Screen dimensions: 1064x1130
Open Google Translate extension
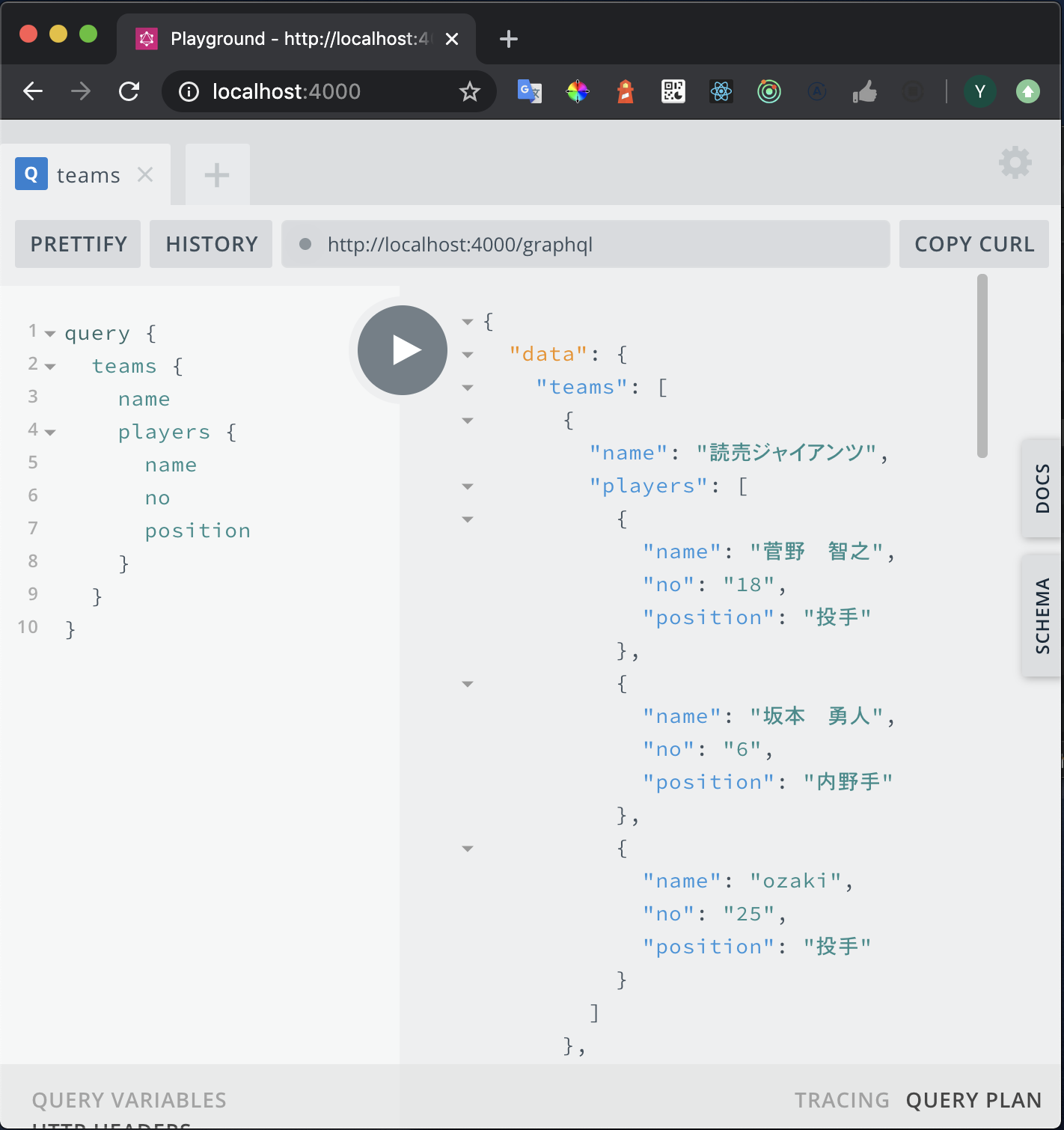pyautogui.click(x=530, y=91)
